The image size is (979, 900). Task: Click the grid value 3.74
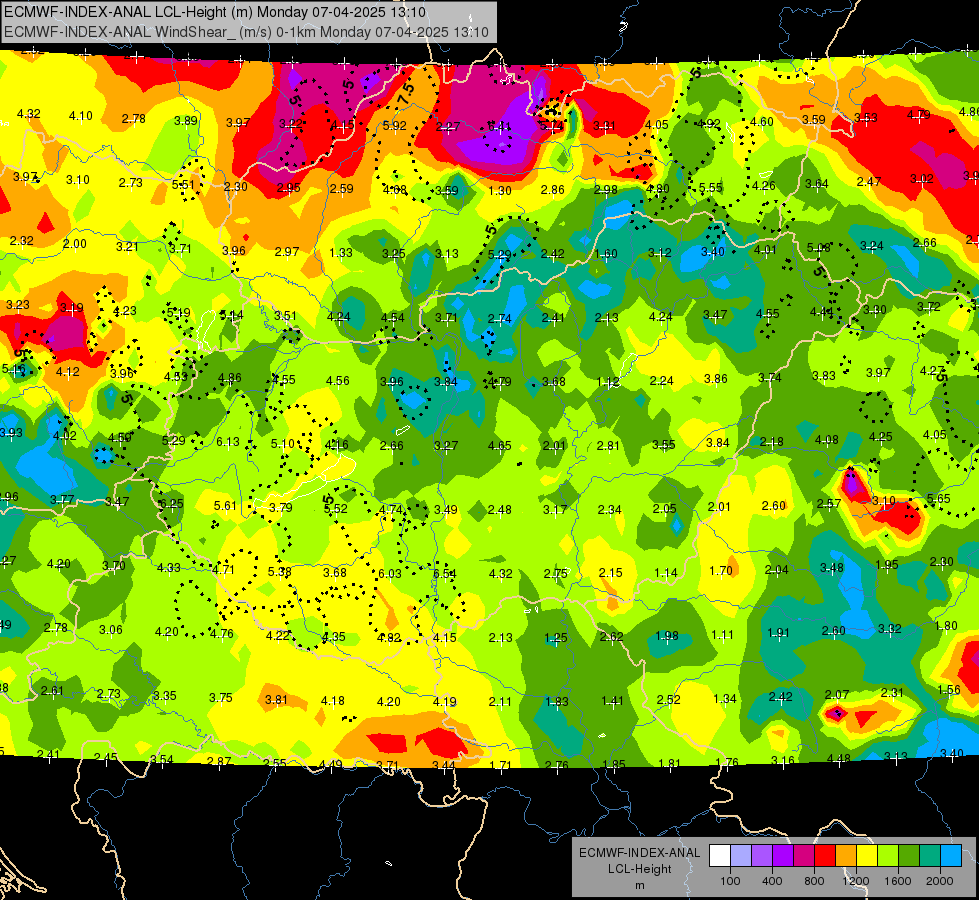click(770, 377)
